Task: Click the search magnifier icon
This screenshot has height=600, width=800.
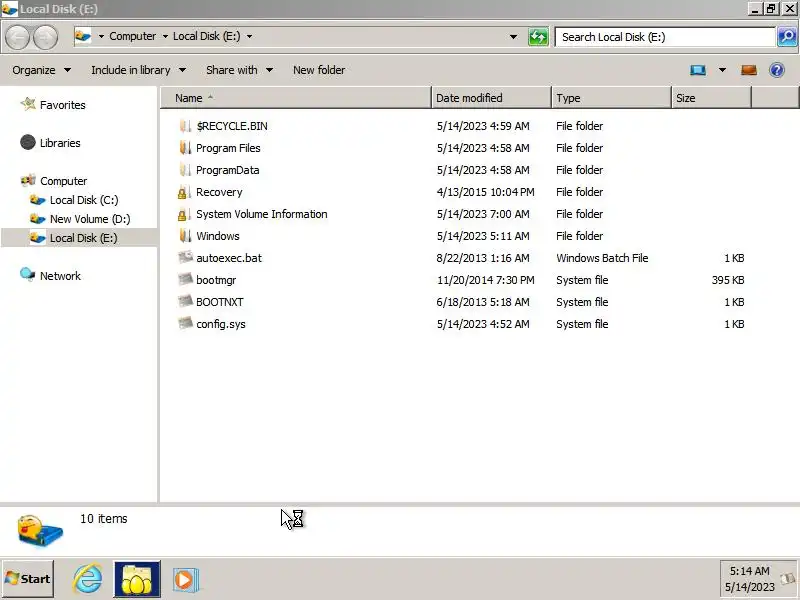Action: coord(787,37)
